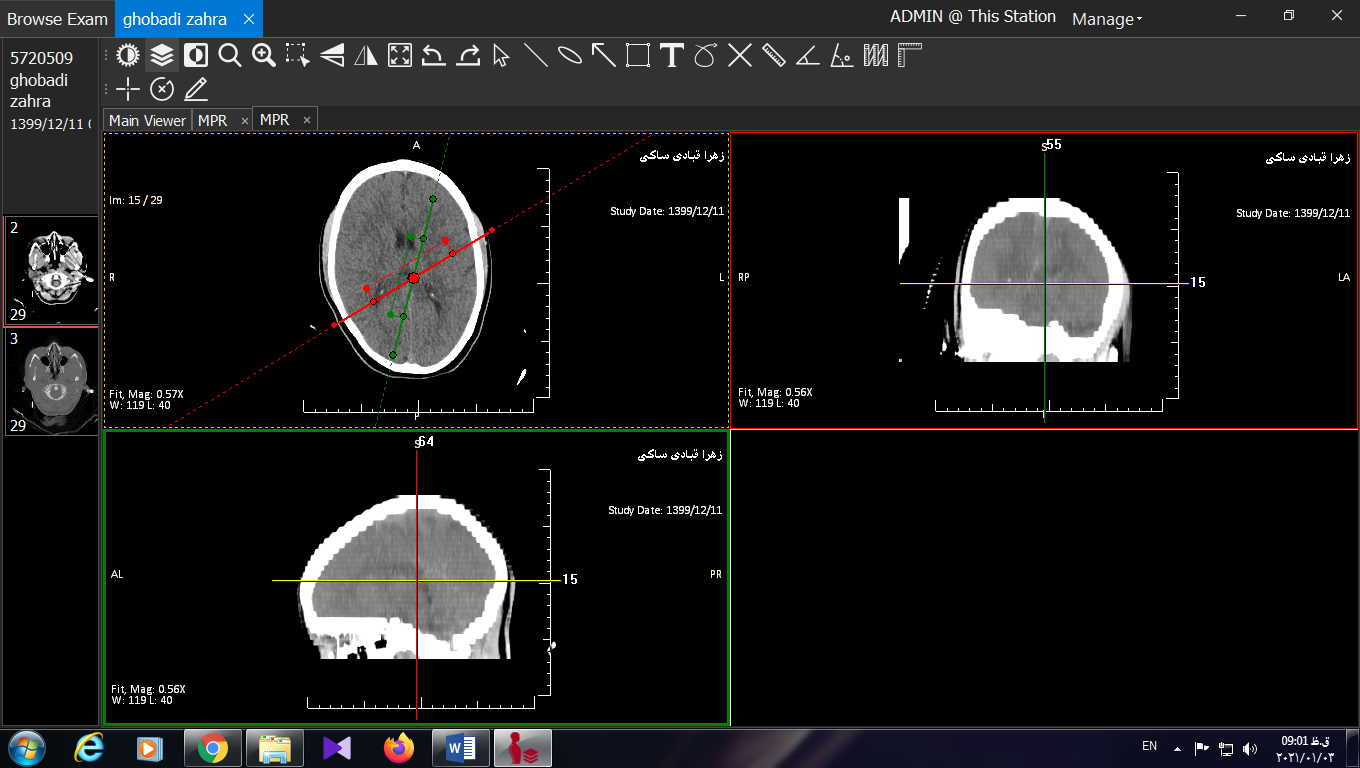The width and height of the screenshot is (1360, 768).
Task: Choose the fit-to-window expand icon
Action: 400,56
